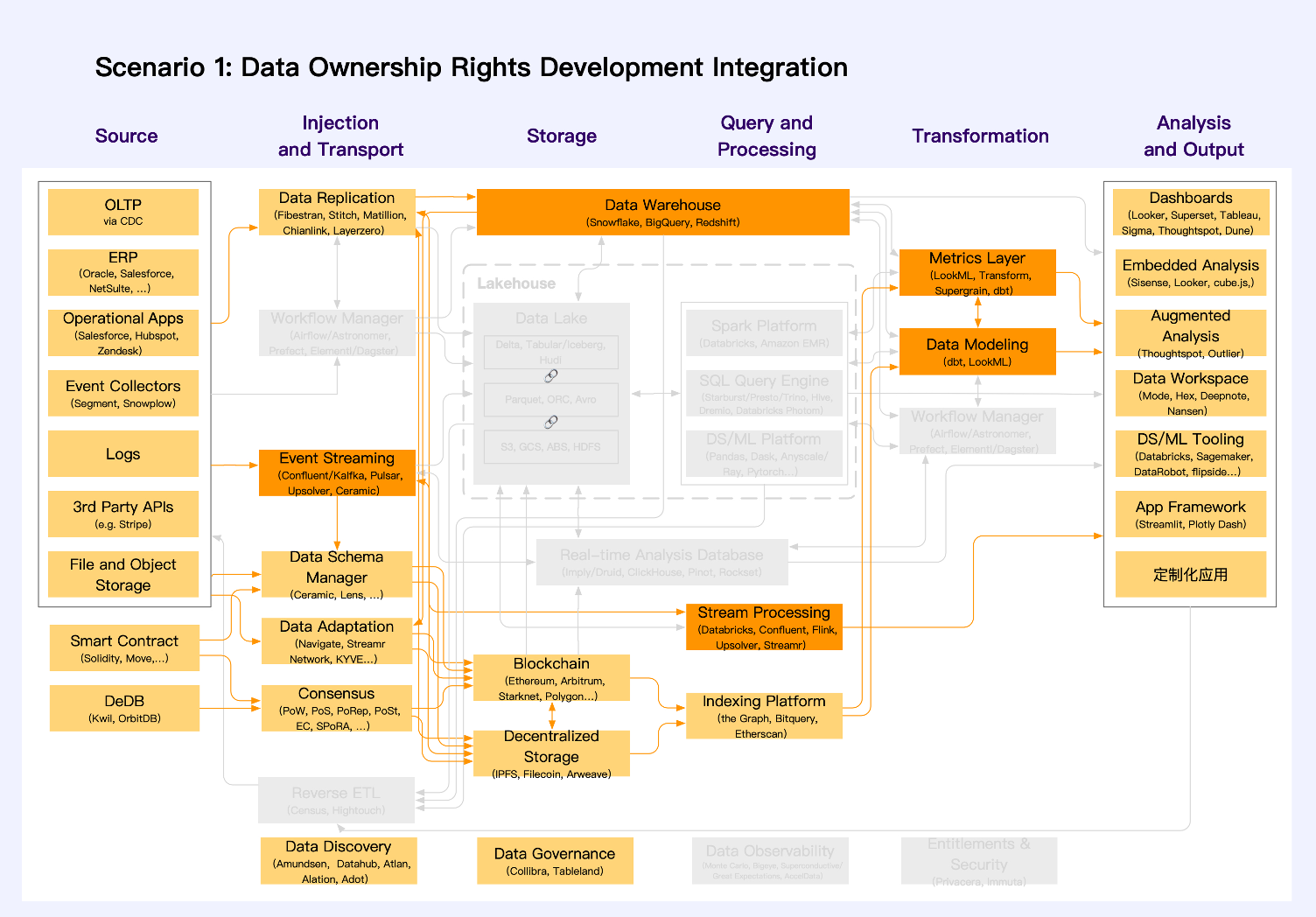The image size is (1316, 917).
Task: Click the DeDB box
Action: (x=124, y=708)
